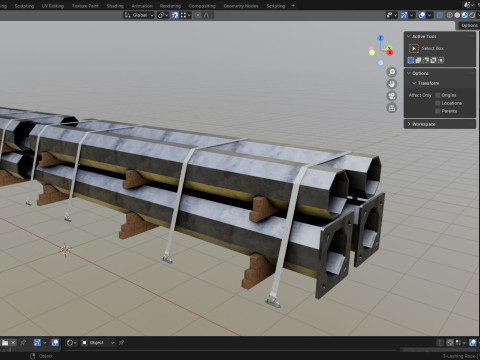Choose Extend selection mode icon
The width and height of the screenshot is (480, 360).
[418, 60]
